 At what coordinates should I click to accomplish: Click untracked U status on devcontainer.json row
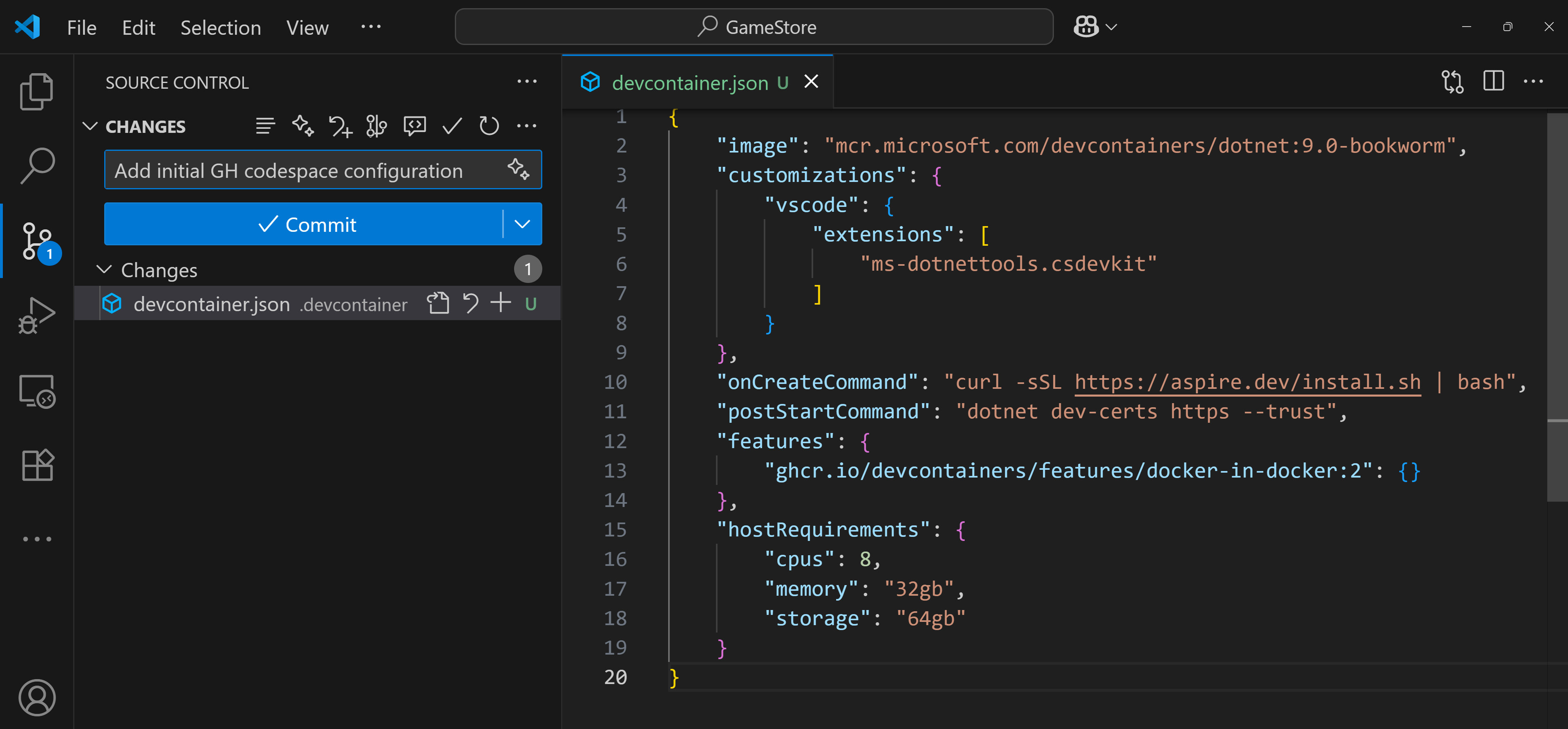coord(531,303)
